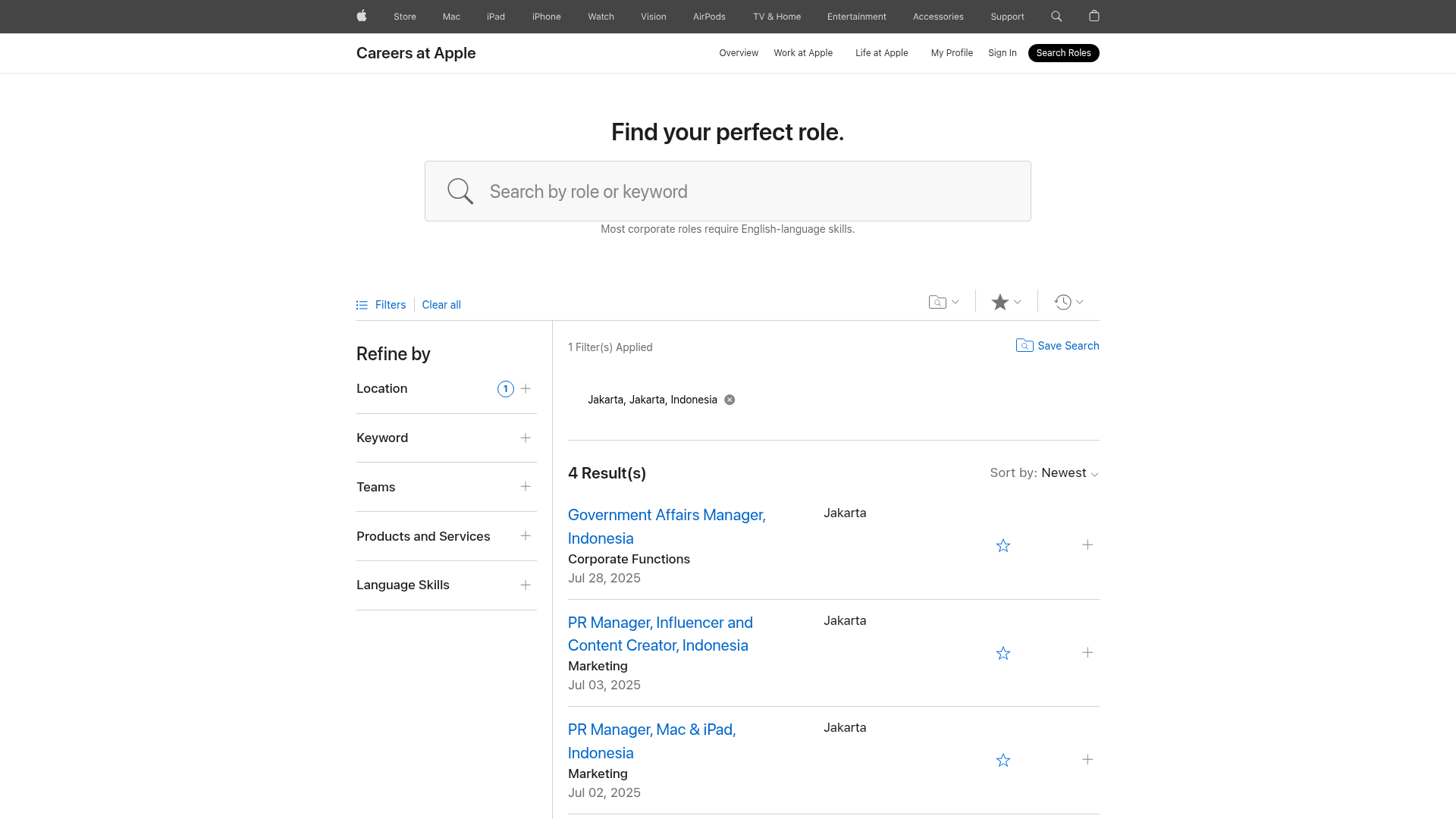The image size is (1456, 819).
Task: Click the 'Jul 28, 2025' date
Action: 604,578
